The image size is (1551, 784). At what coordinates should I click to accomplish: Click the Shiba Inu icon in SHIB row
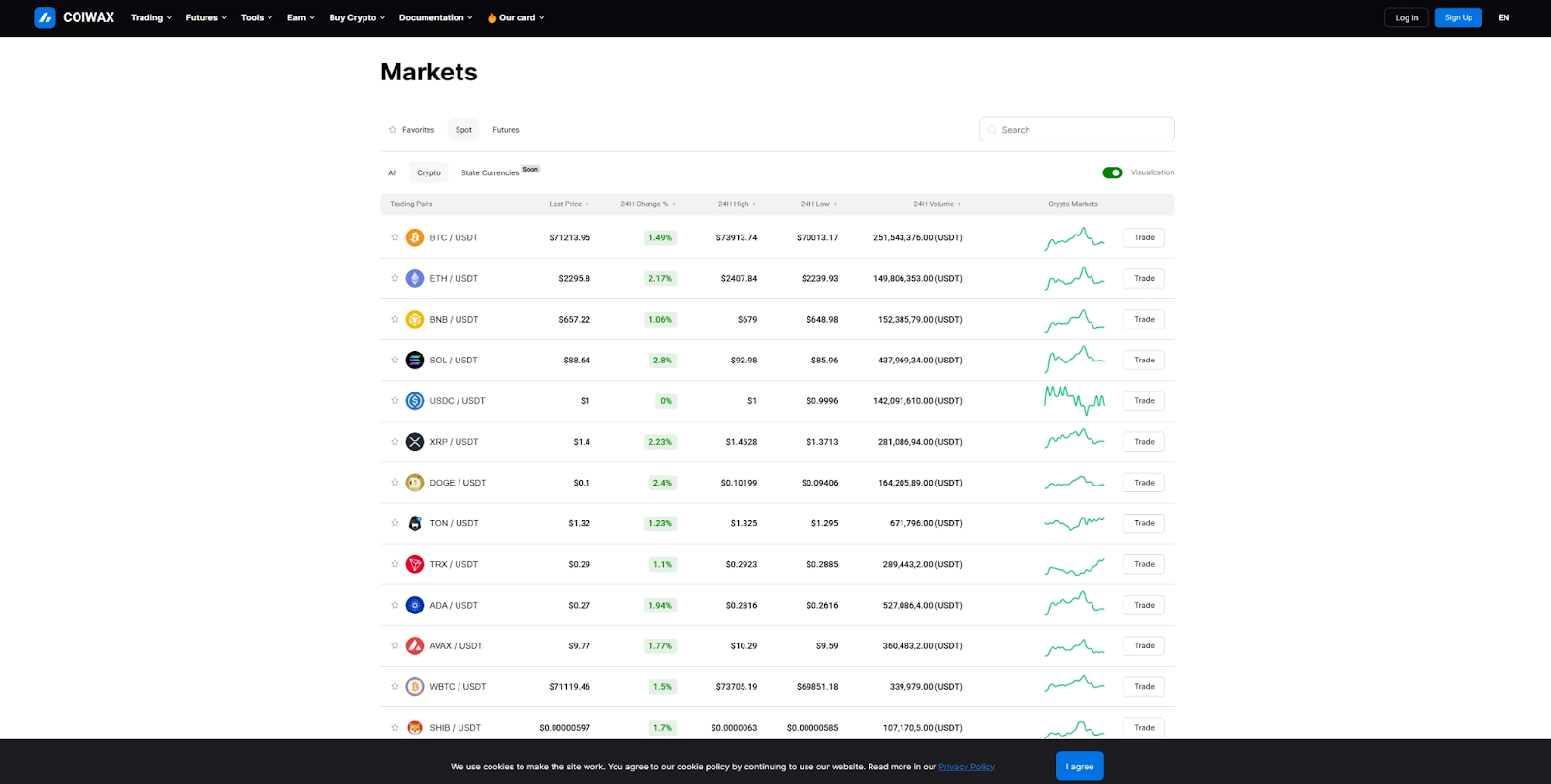click(x=415, y=727)
